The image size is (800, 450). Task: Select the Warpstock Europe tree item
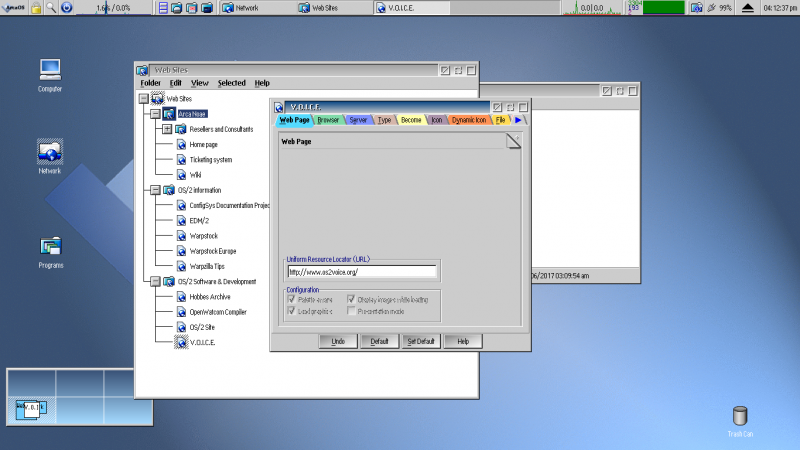click(213, 251)
